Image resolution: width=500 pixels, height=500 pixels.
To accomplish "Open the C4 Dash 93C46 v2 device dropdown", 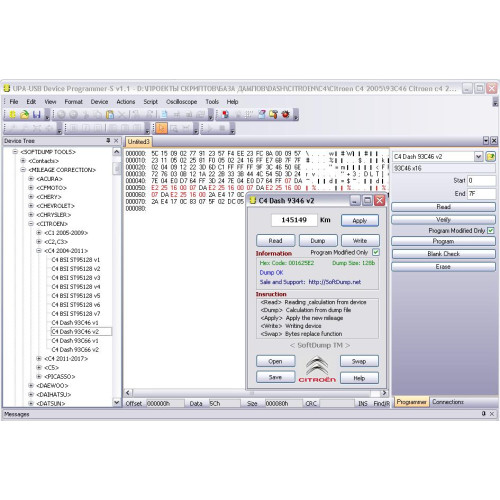I will pos(478,156).
